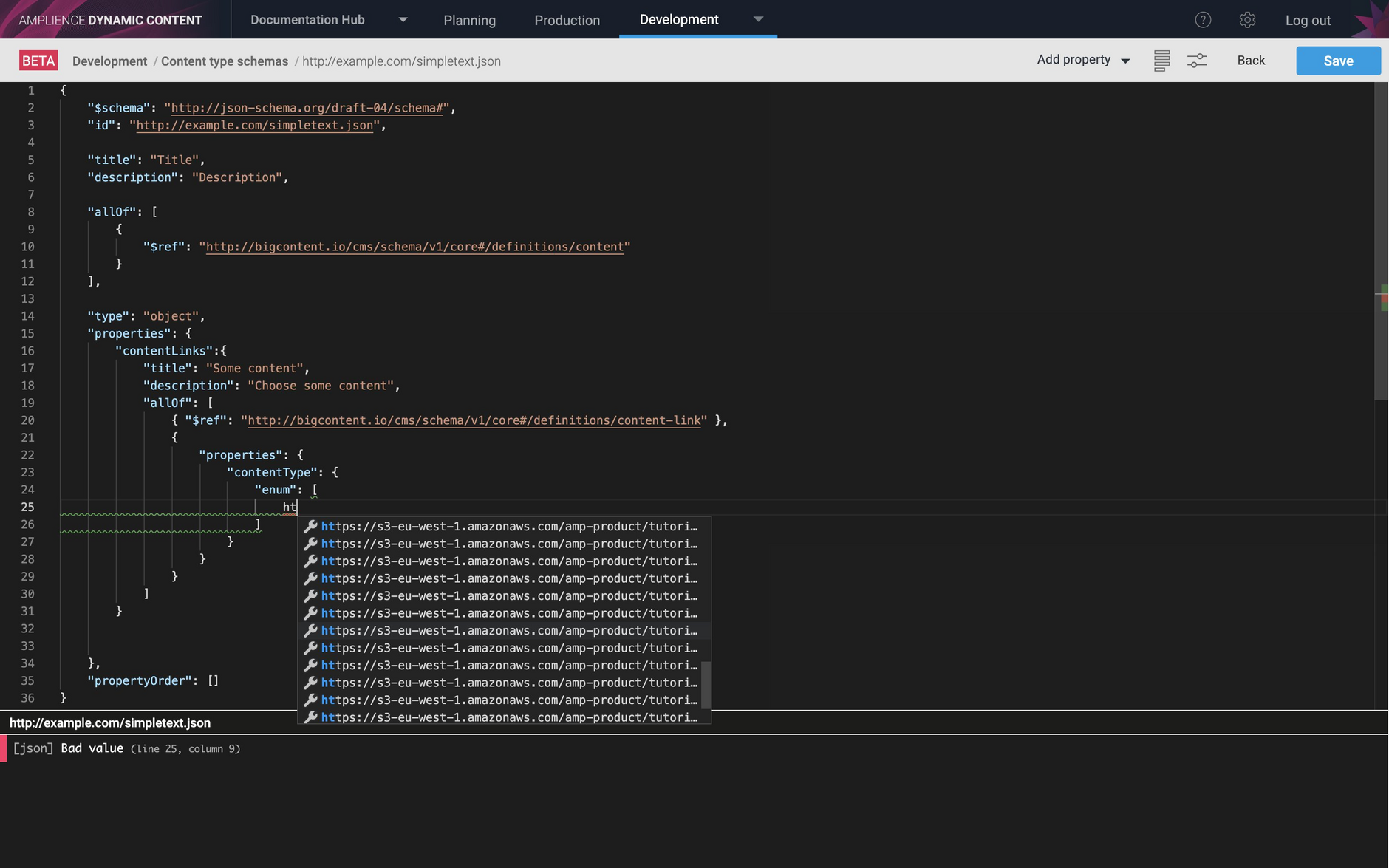Click the red BETA badge

38,61
